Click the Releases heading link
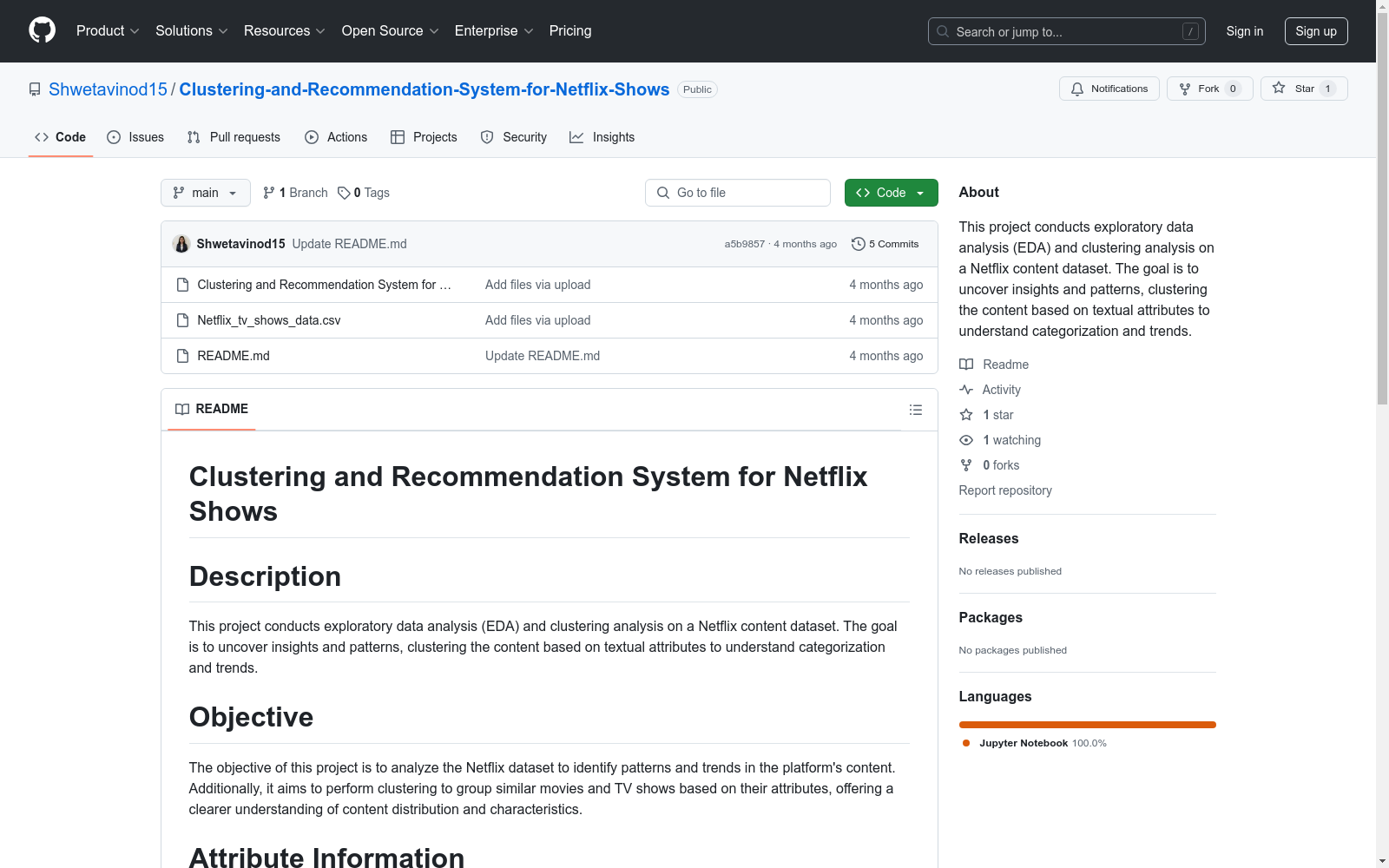Image resolution: width=1389 pixels, height=868 pixels. click(989, 538)
